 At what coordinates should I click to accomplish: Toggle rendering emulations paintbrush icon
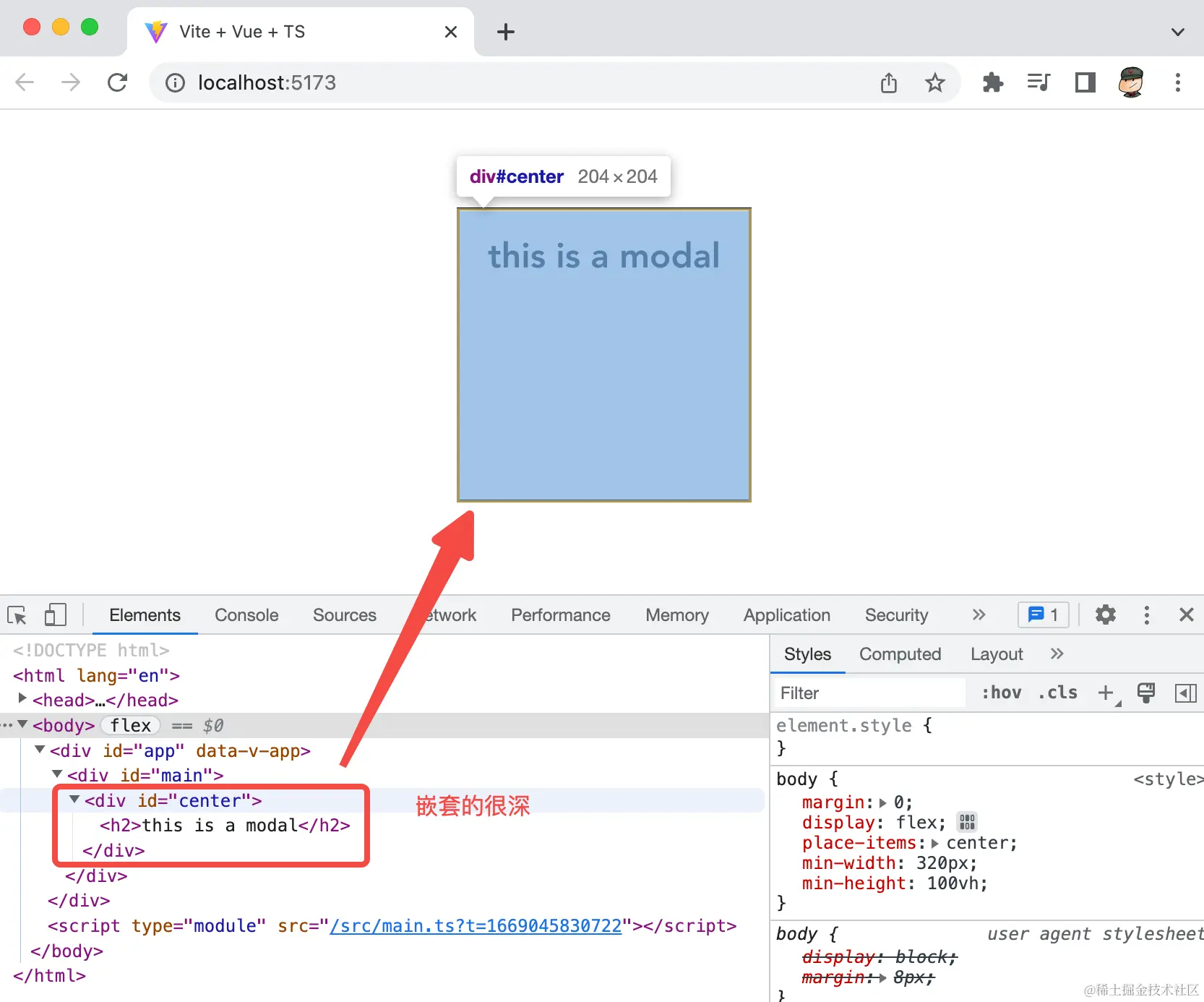click(x=1146, y=693)
